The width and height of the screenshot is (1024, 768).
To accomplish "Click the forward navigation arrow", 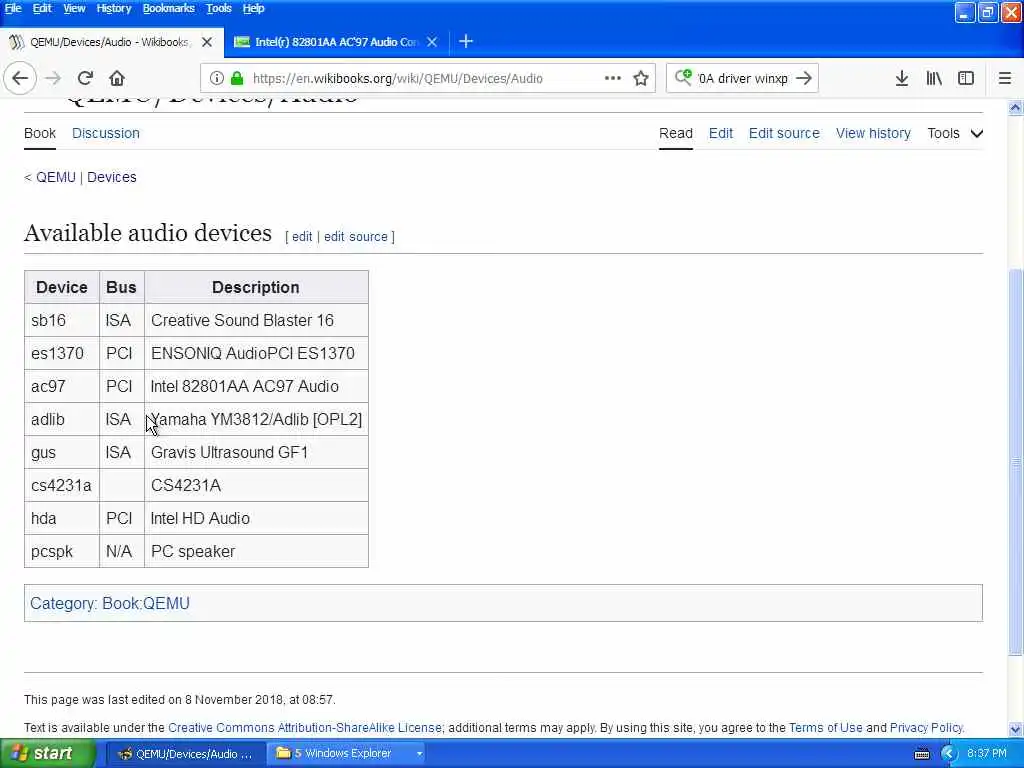I will pyautogui.click(x=53, y=78).
